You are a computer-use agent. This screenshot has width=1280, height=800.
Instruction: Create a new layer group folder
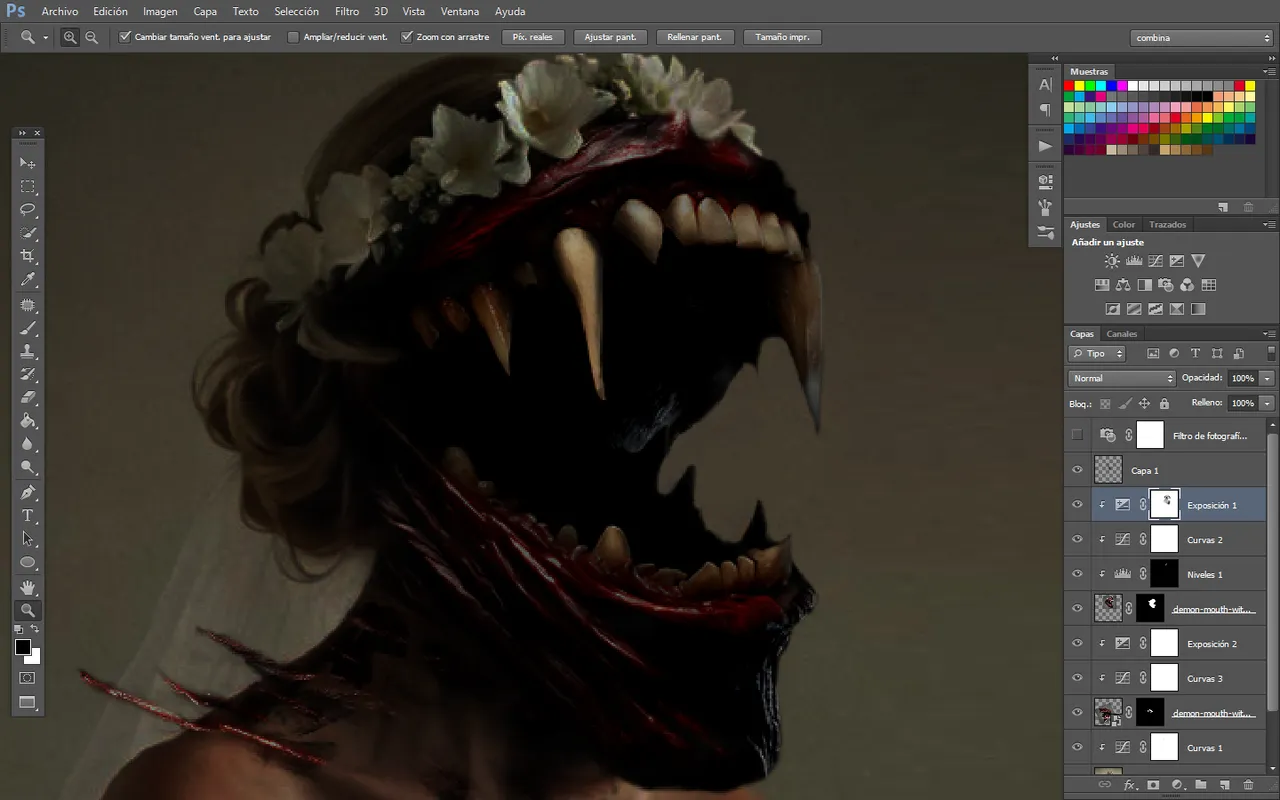pos(1201,786)
